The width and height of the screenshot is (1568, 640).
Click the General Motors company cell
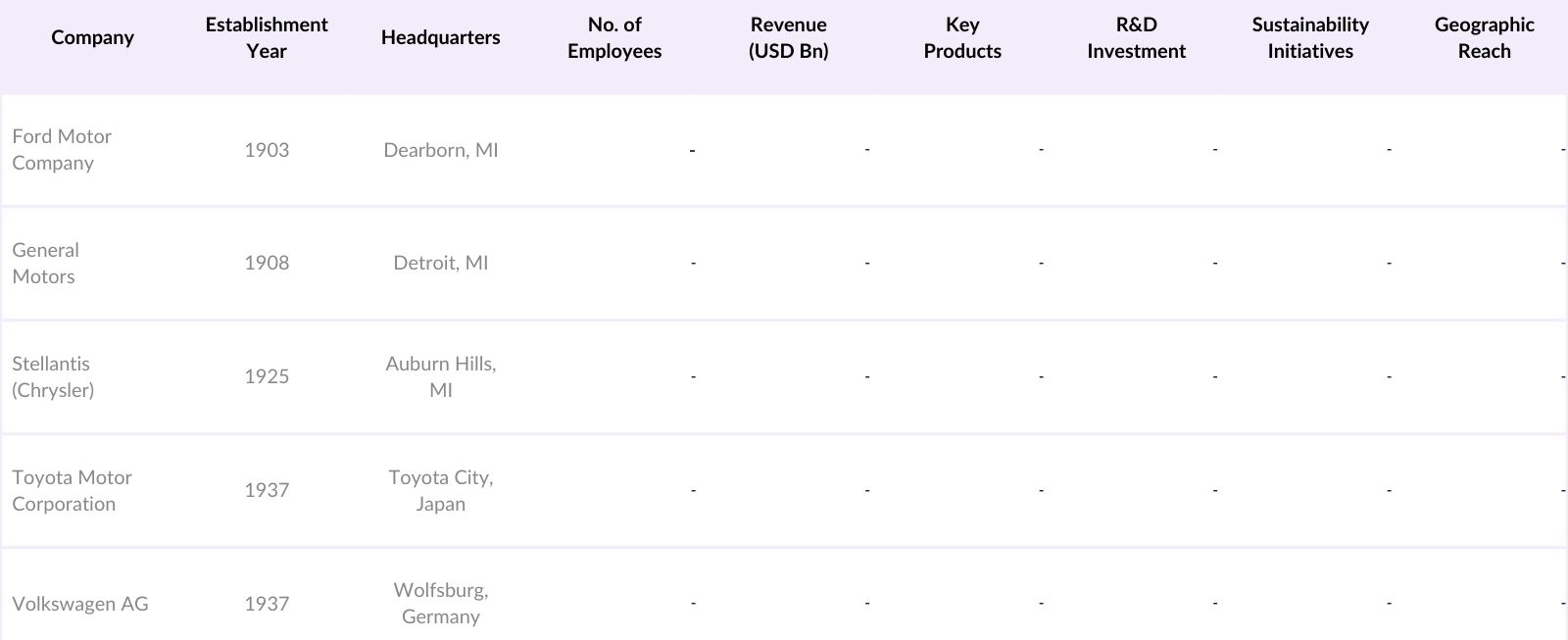tap(45, 264)
